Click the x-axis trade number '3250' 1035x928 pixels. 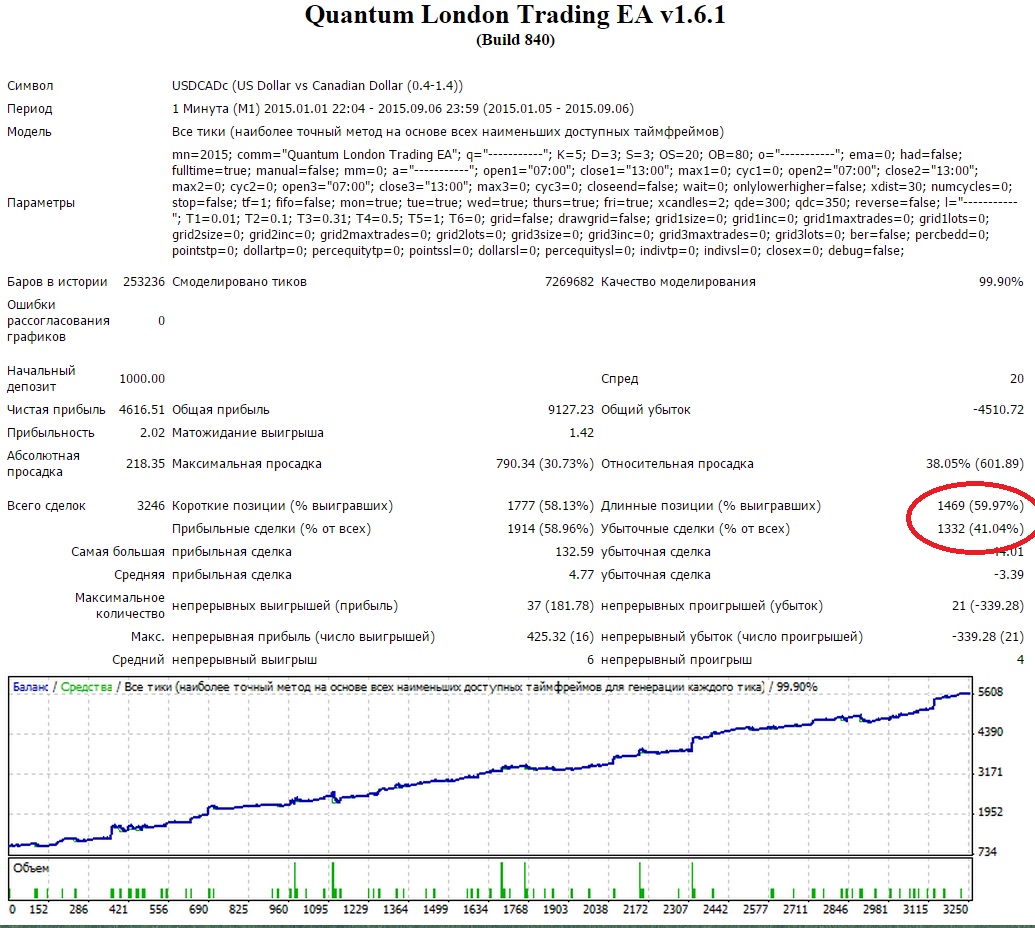(955, 910)
